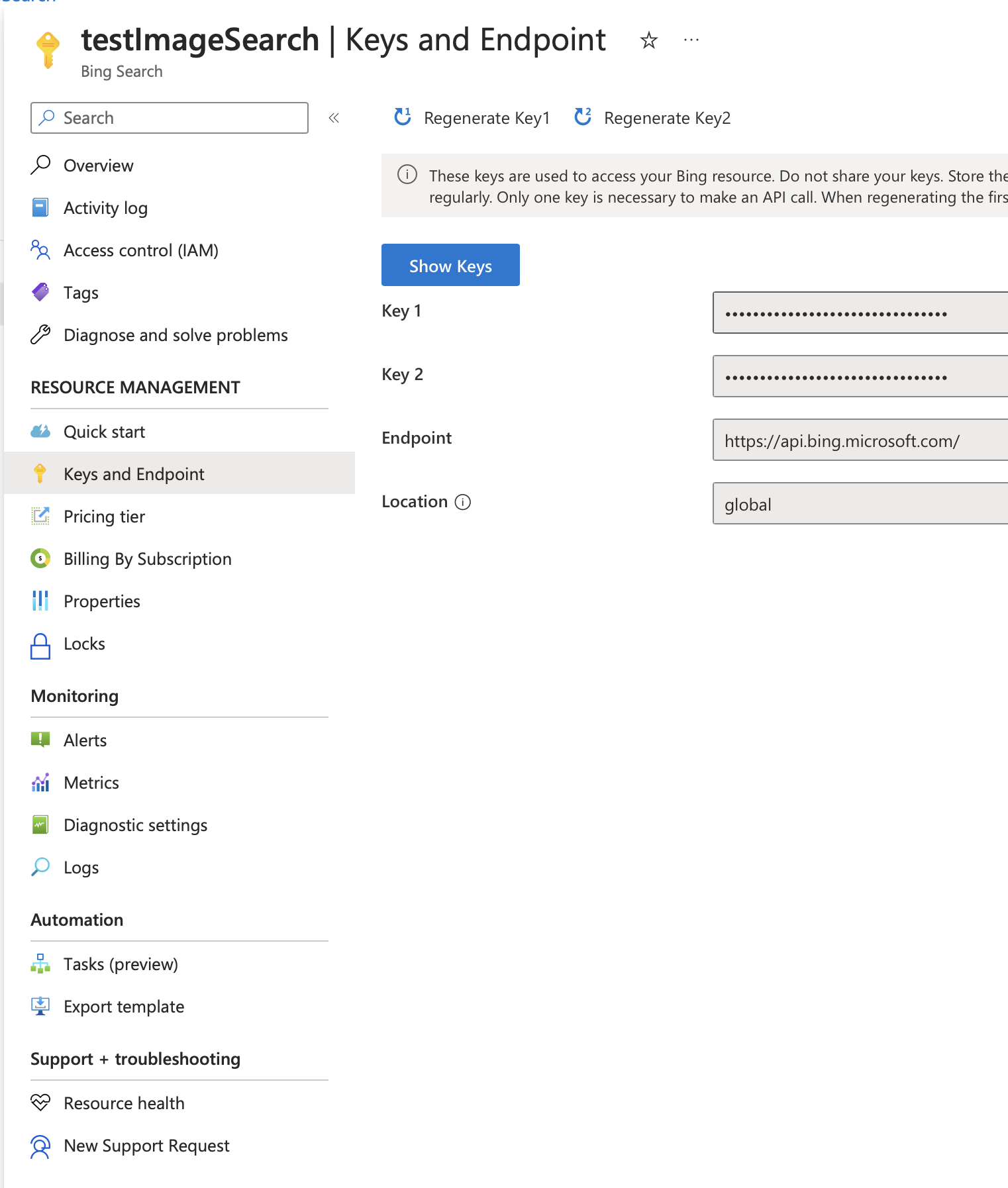The height and width of the screenshot is (1188, 1008).
Task: Click the Metrics chart icon
Action: point(40,782)
